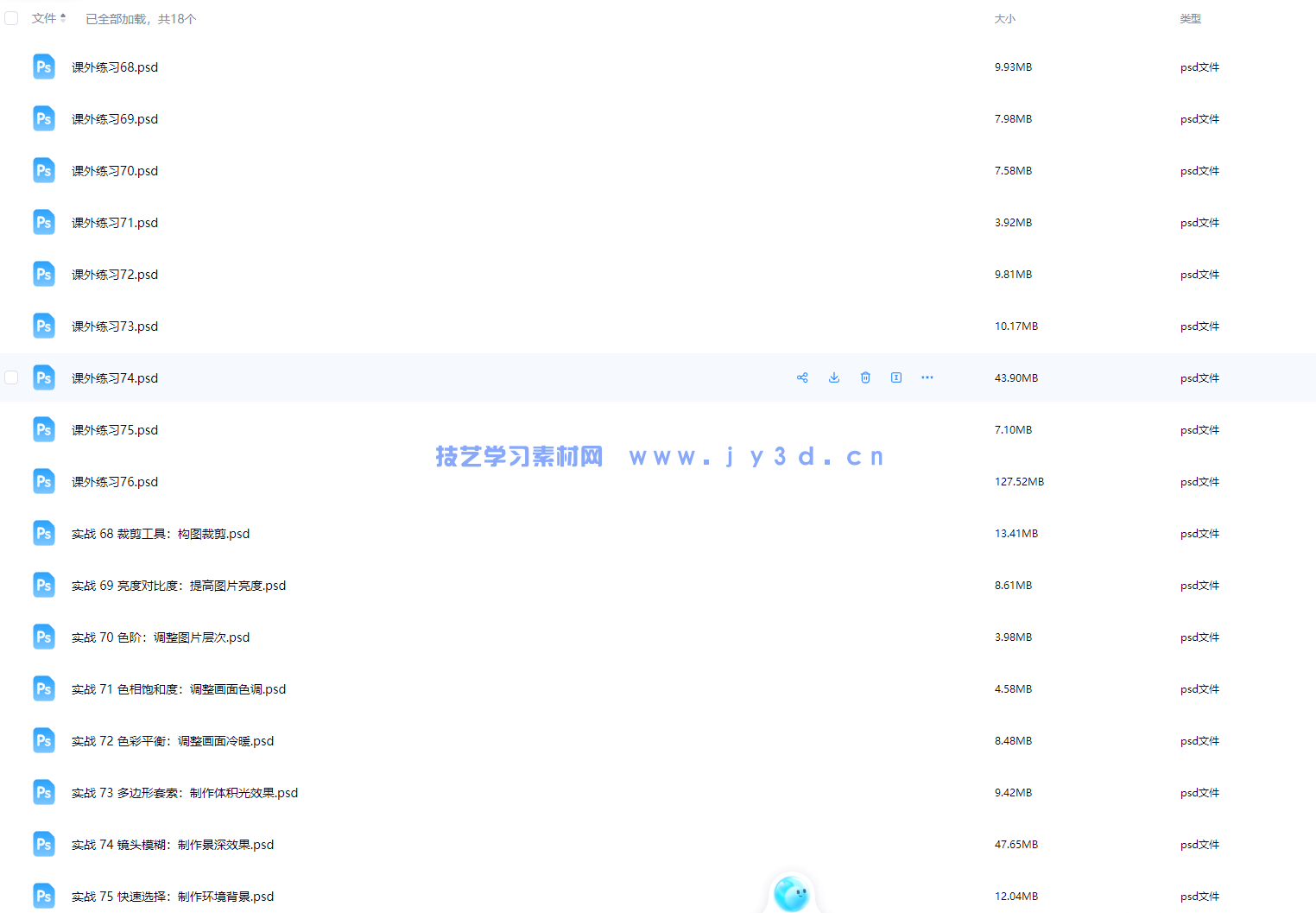Open the more options ellipsis for 课外练习74.psd
Screen dimensions: 1316x913
(927, 377)
